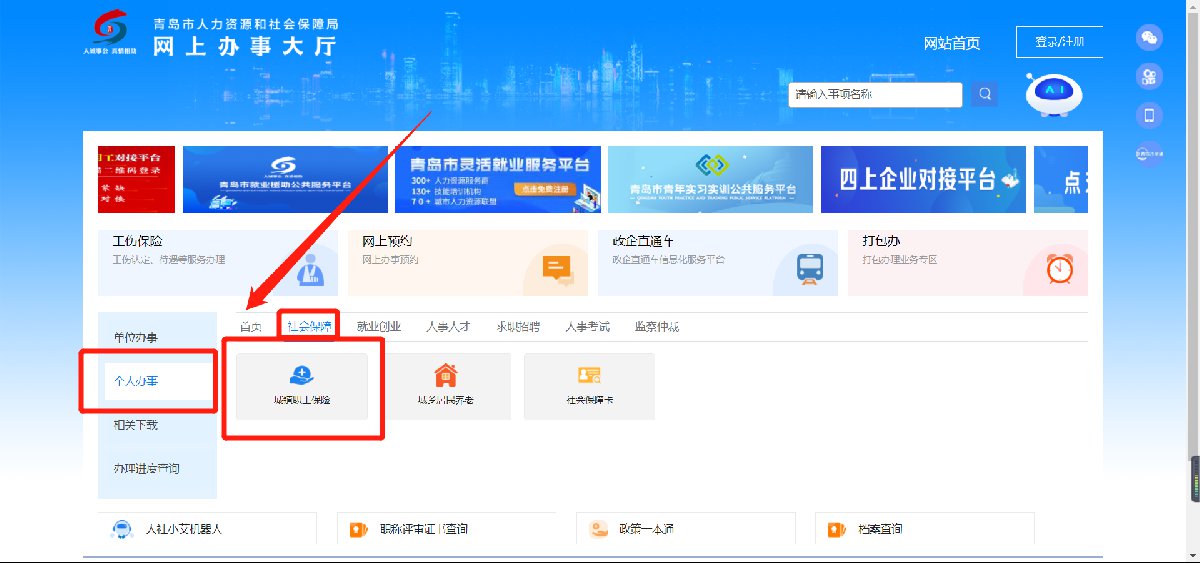This screenshot has width=1200, height=563.
Task: Open the 政企直通车 service card title
Action: click(x=643, y=241)
